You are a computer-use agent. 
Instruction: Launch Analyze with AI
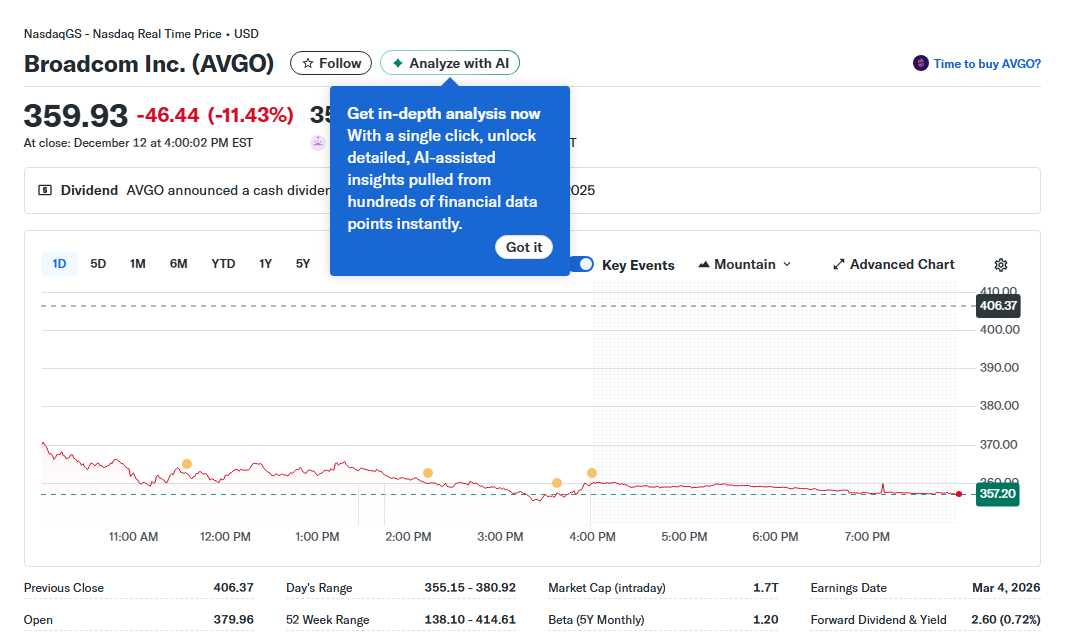pyautogui.click(x=450, y=62)
